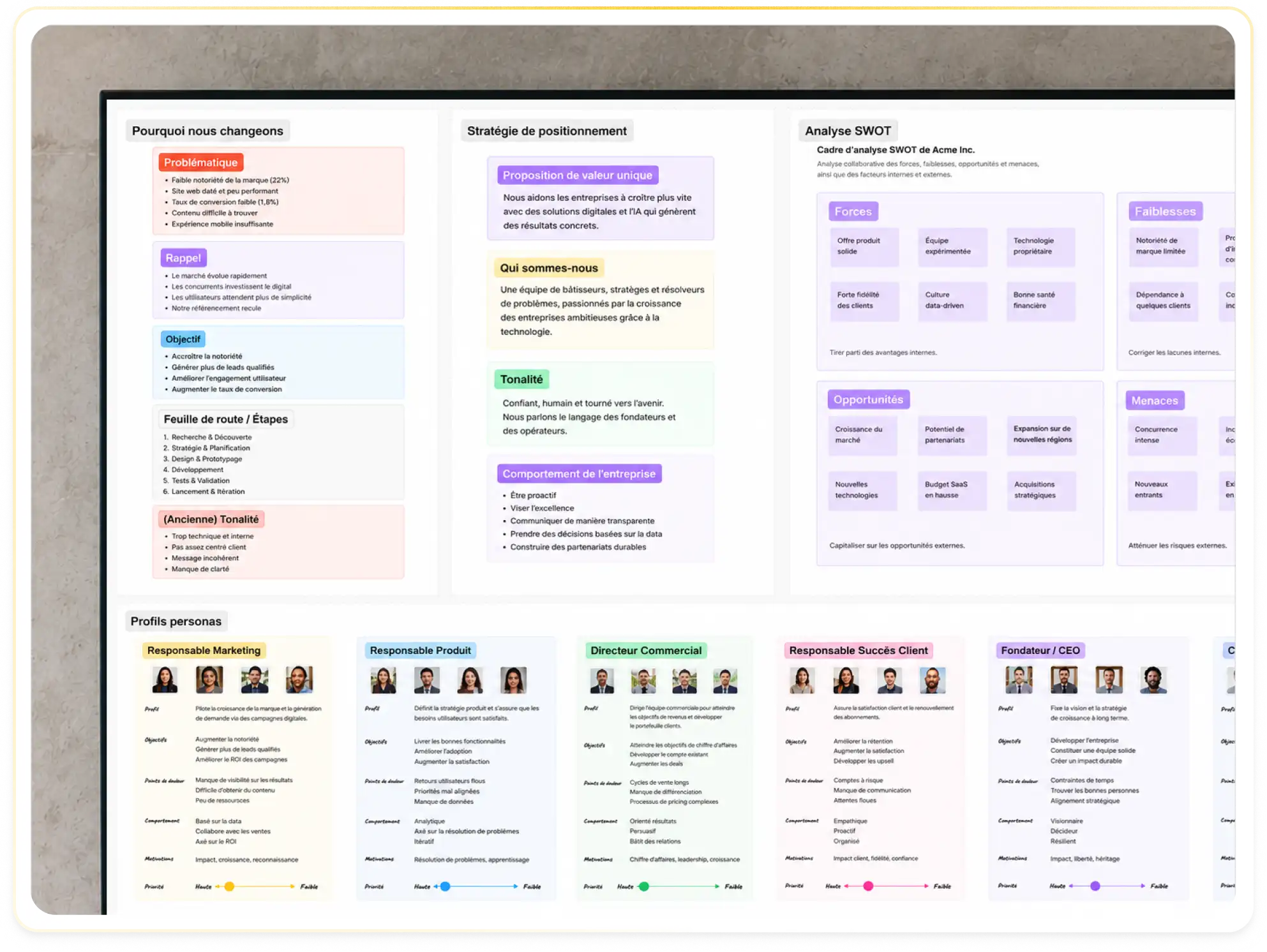This screenshot has height=952, width=1267.
Task: Click the red "Problématique" tag
Action: click(200, 163)
